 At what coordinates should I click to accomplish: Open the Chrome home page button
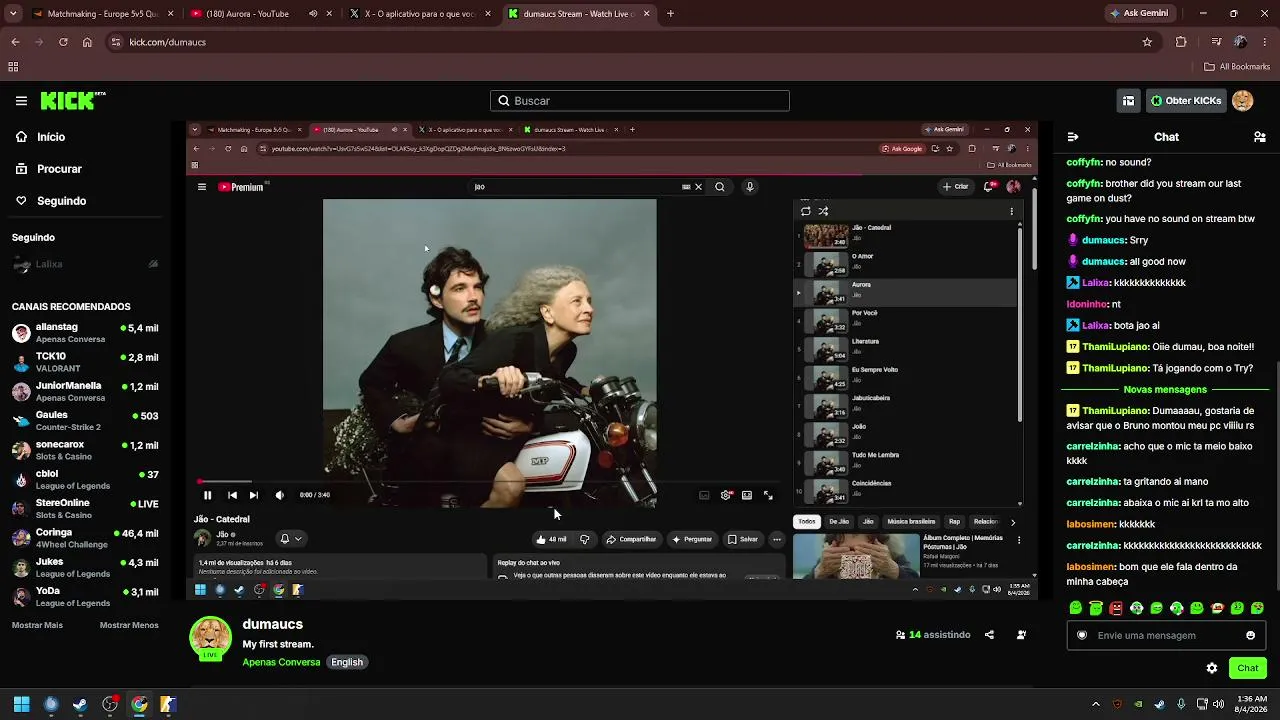click(87, 42)
